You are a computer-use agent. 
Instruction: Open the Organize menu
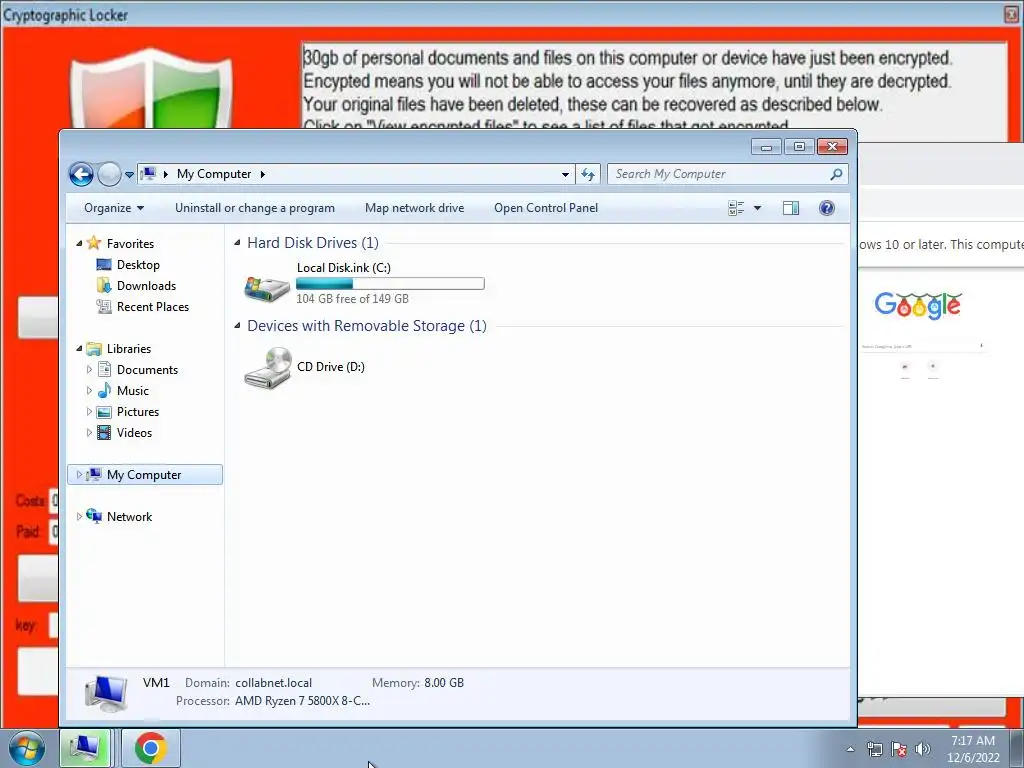pos(114,208)
